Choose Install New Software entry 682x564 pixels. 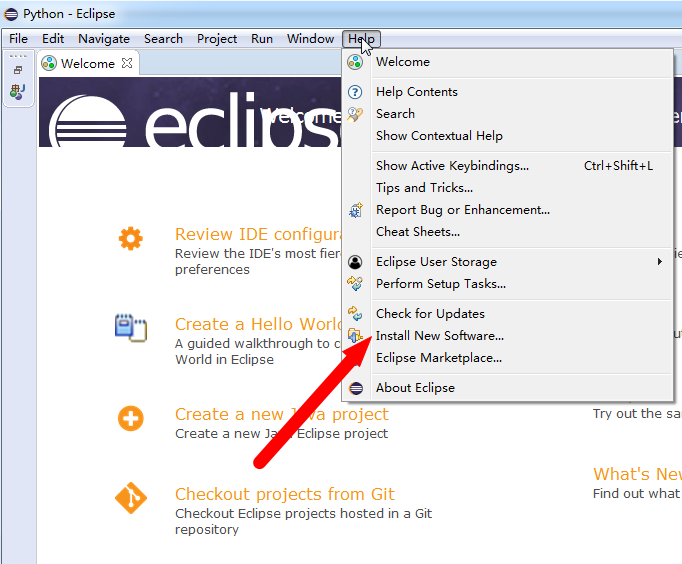[508, 336]
